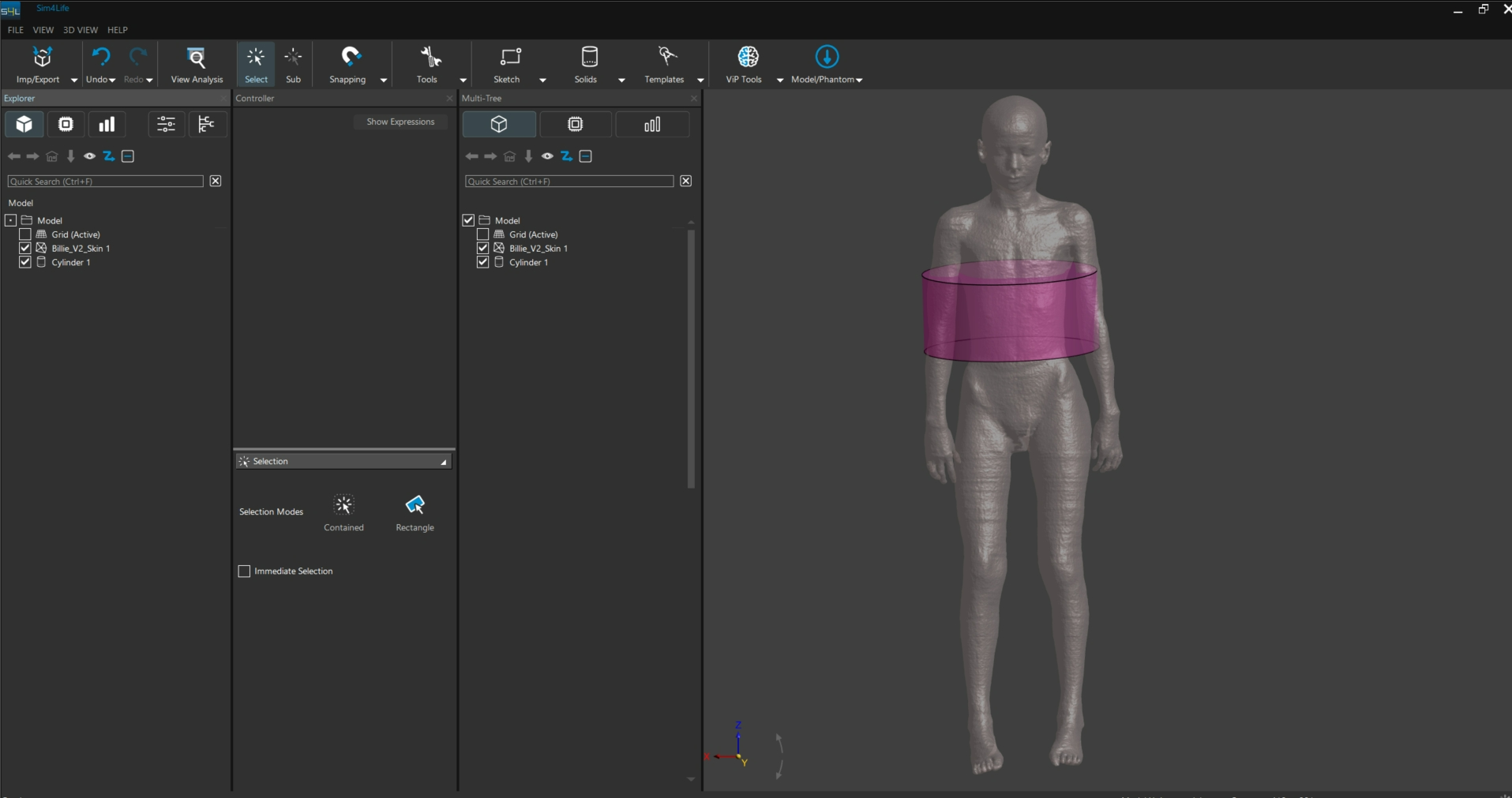Choose Contained selection mode
The width and height of the screenshot is (1512, 798).
(343, 505)
